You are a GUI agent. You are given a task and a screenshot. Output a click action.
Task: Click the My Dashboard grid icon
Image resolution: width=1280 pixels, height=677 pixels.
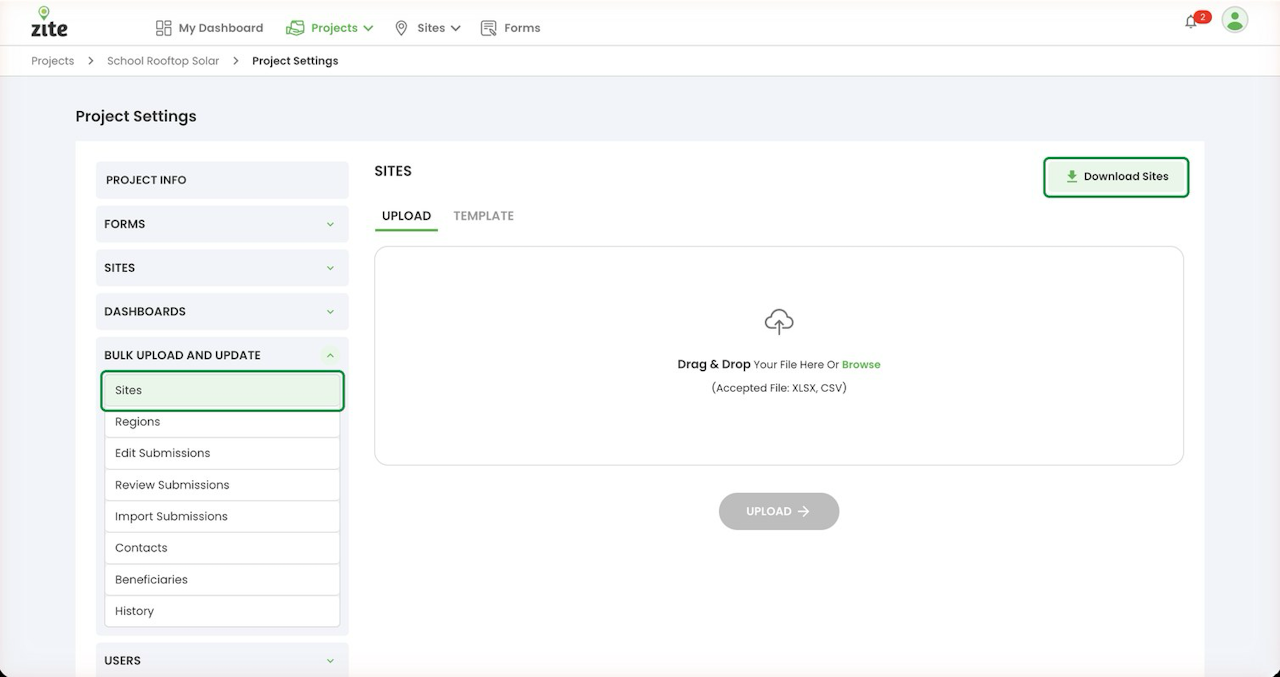(x=164, y=28)
